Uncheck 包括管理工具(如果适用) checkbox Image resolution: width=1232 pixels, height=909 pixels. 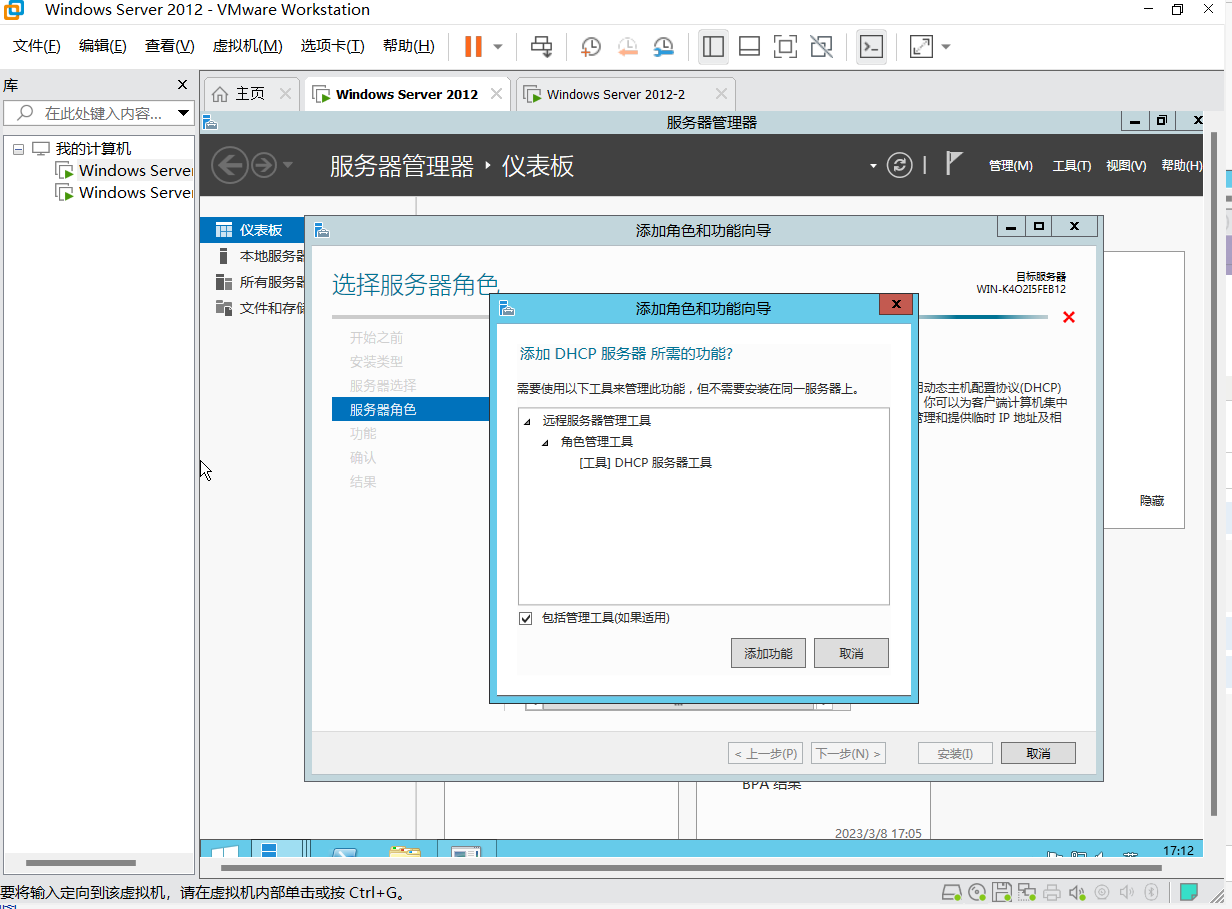(x=526, y=619)
